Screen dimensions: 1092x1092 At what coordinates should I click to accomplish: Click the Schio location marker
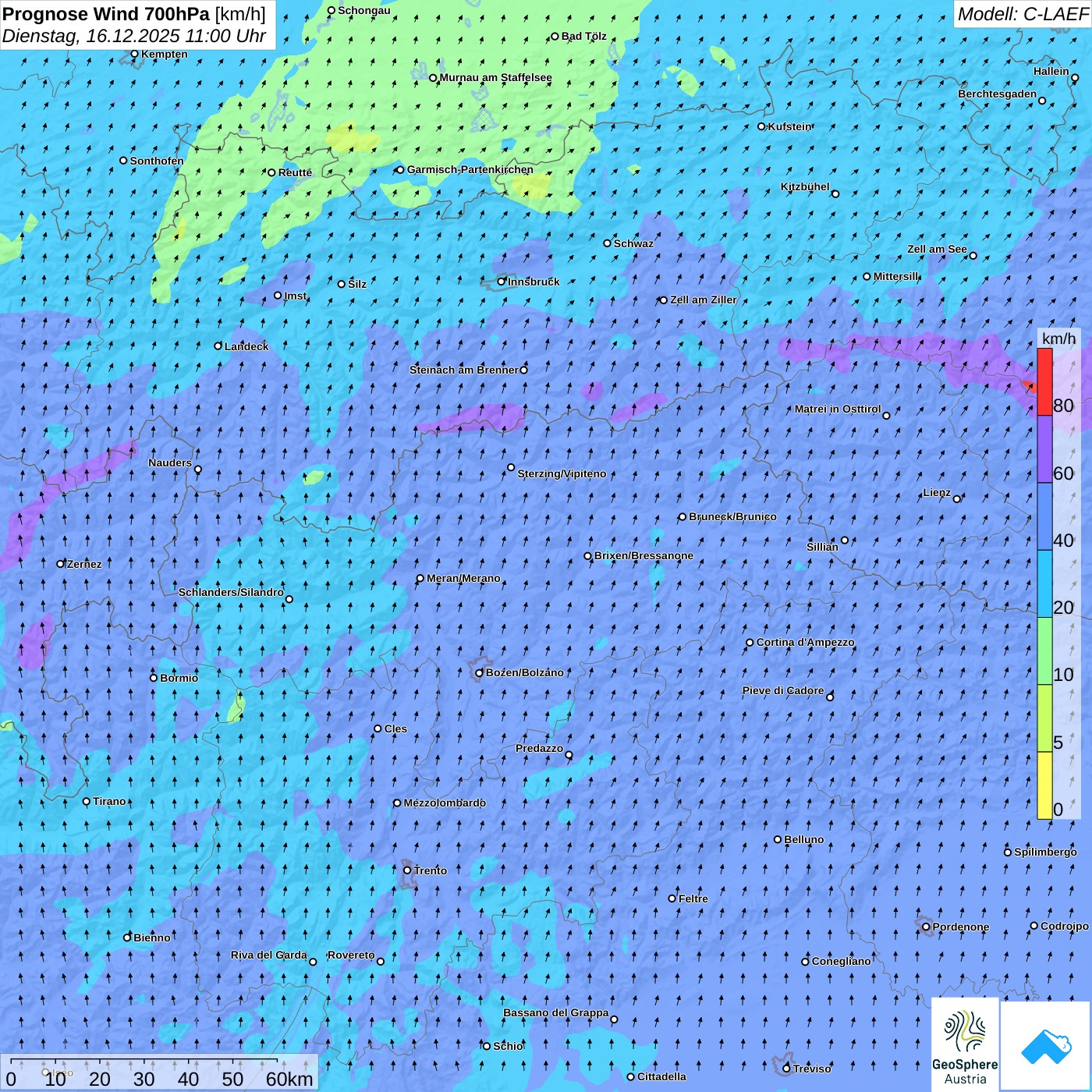coord(487,1046)
